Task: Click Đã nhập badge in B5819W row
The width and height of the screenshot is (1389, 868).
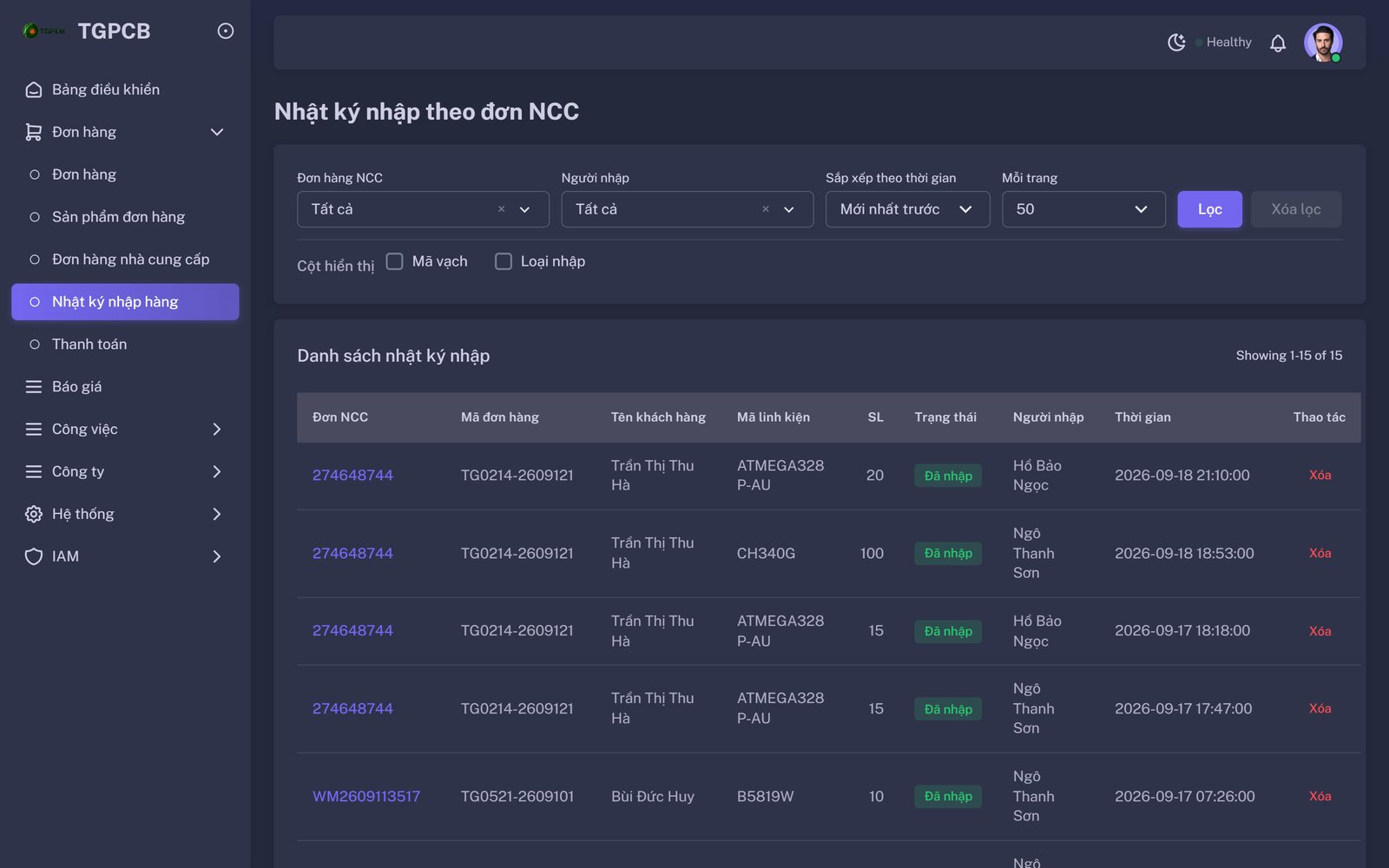Action: 948,796
